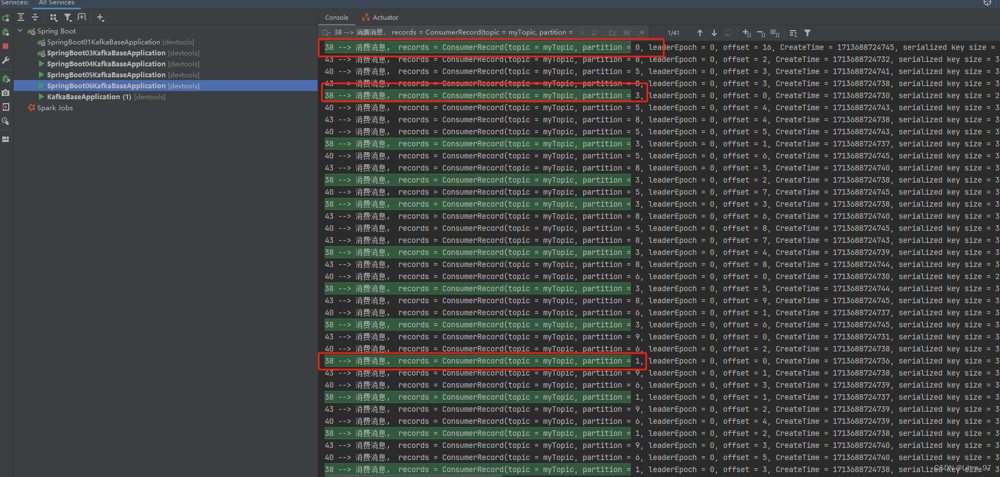Open the Group By options icon
The width and height of the screenshot is (1000, 477).
pos(54,18)
